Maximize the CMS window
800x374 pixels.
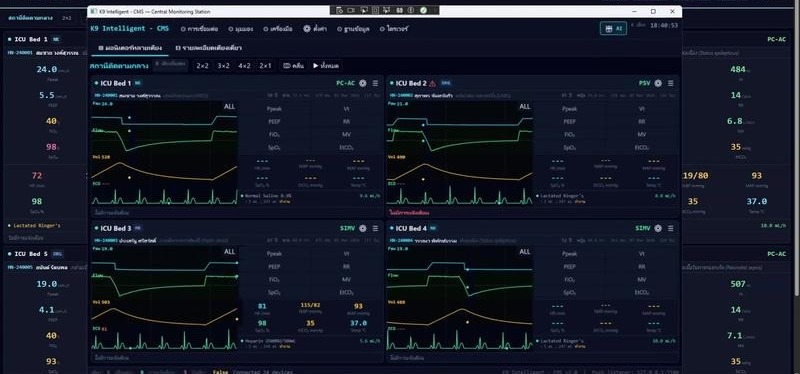(x=654, y=11)
